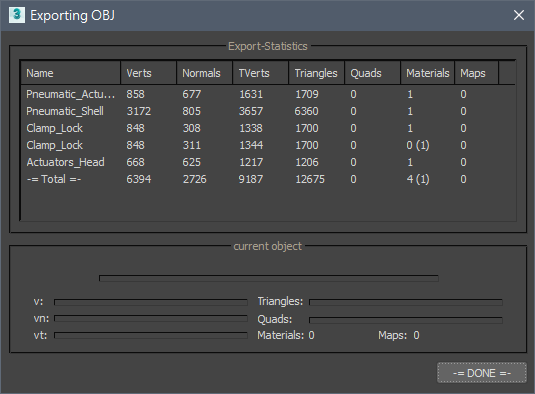
Task: Sort by the Verts column header
Action: [148, 73]
